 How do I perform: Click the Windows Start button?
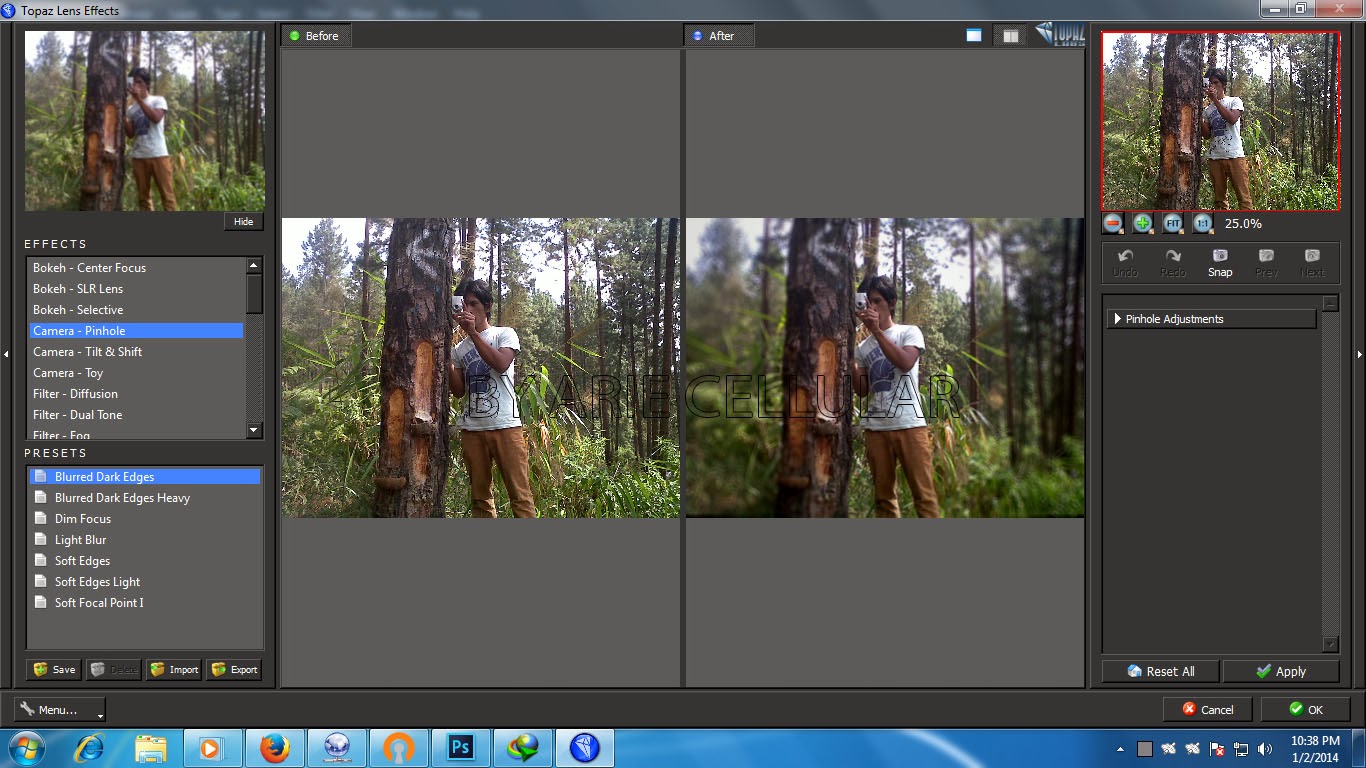tap(26, 748)
